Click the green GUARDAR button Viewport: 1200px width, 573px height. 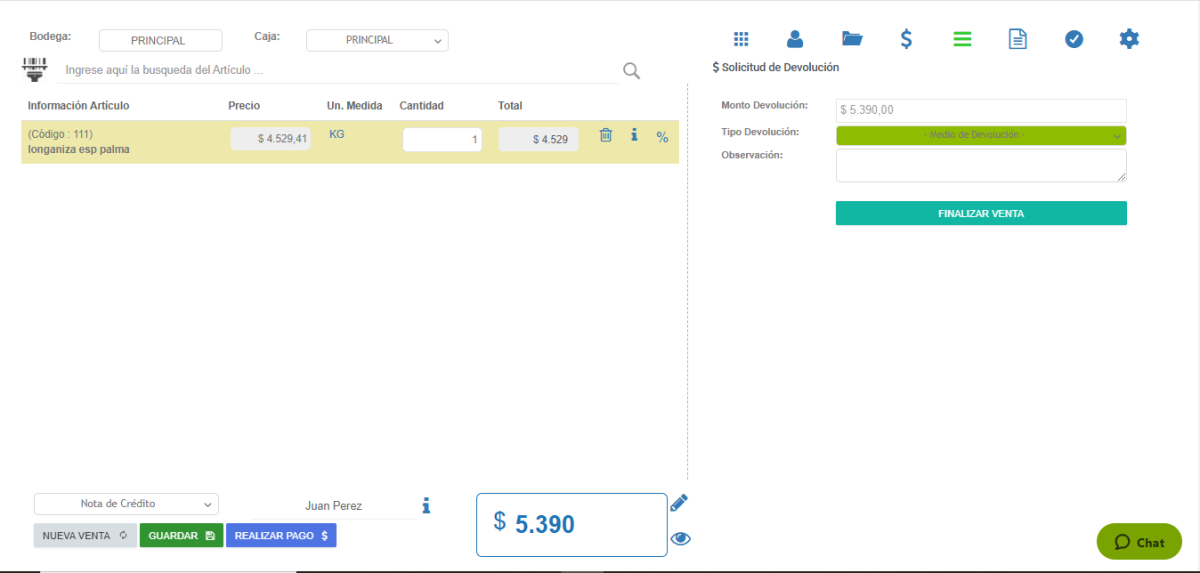181,536
